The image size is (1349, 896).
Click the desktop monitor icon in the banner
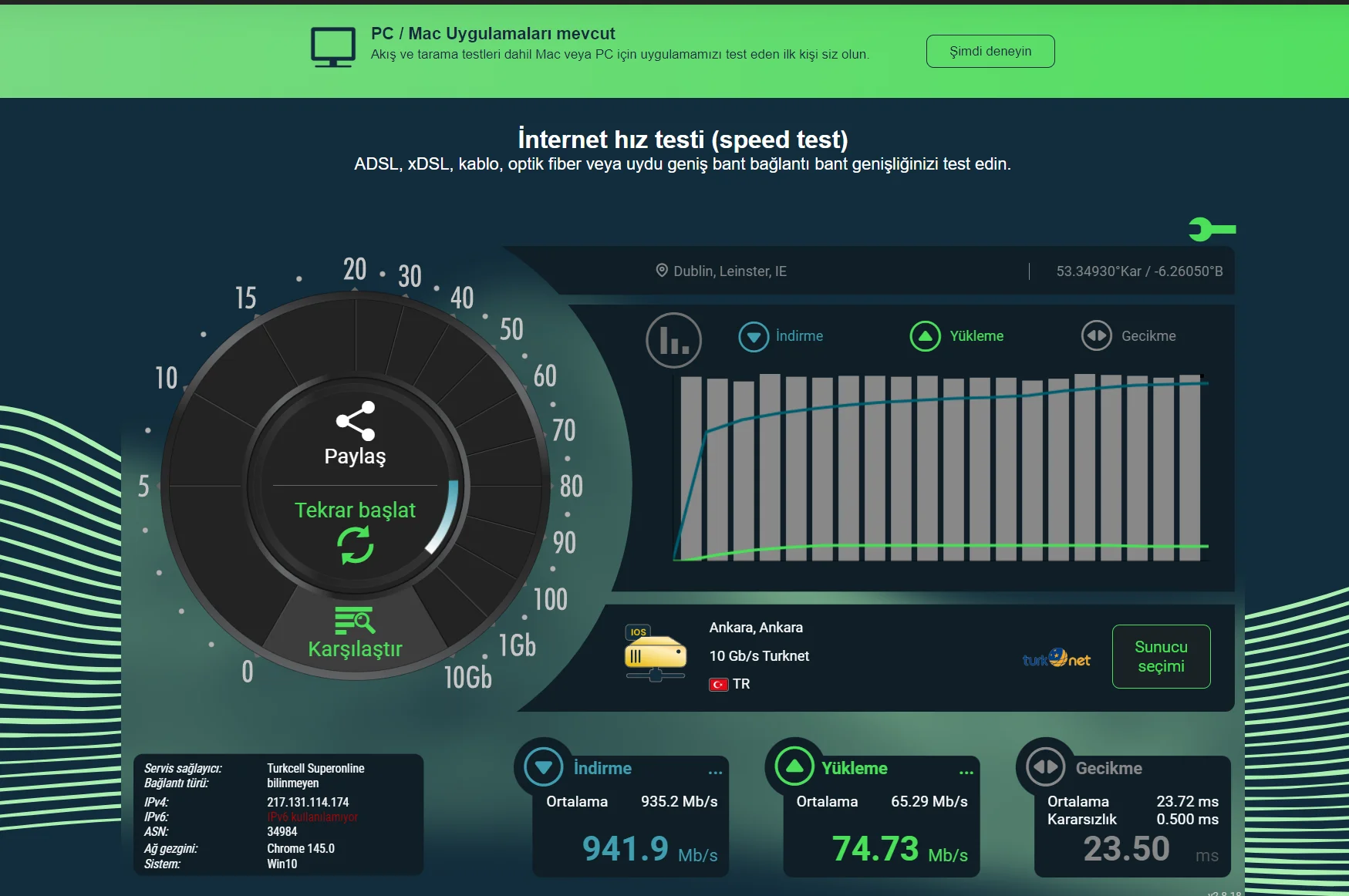[x=333, y=47]
